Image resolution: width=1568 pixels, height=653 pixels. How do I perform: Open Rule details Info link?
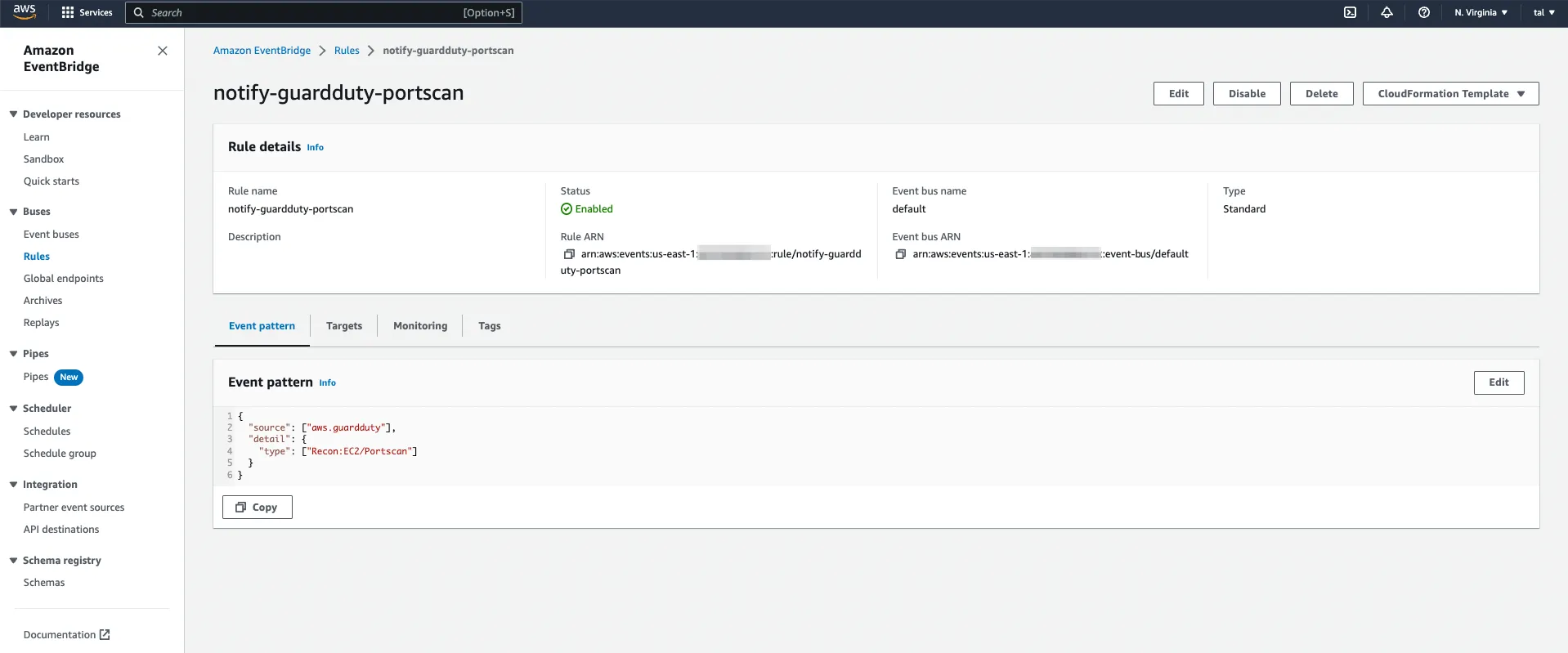point(316,148)
